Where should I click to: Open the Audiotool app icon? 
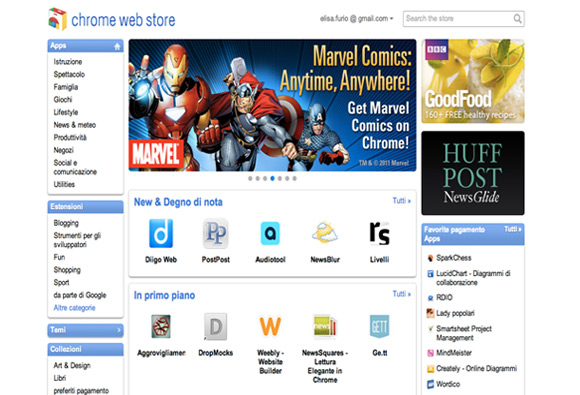(270, 233)
